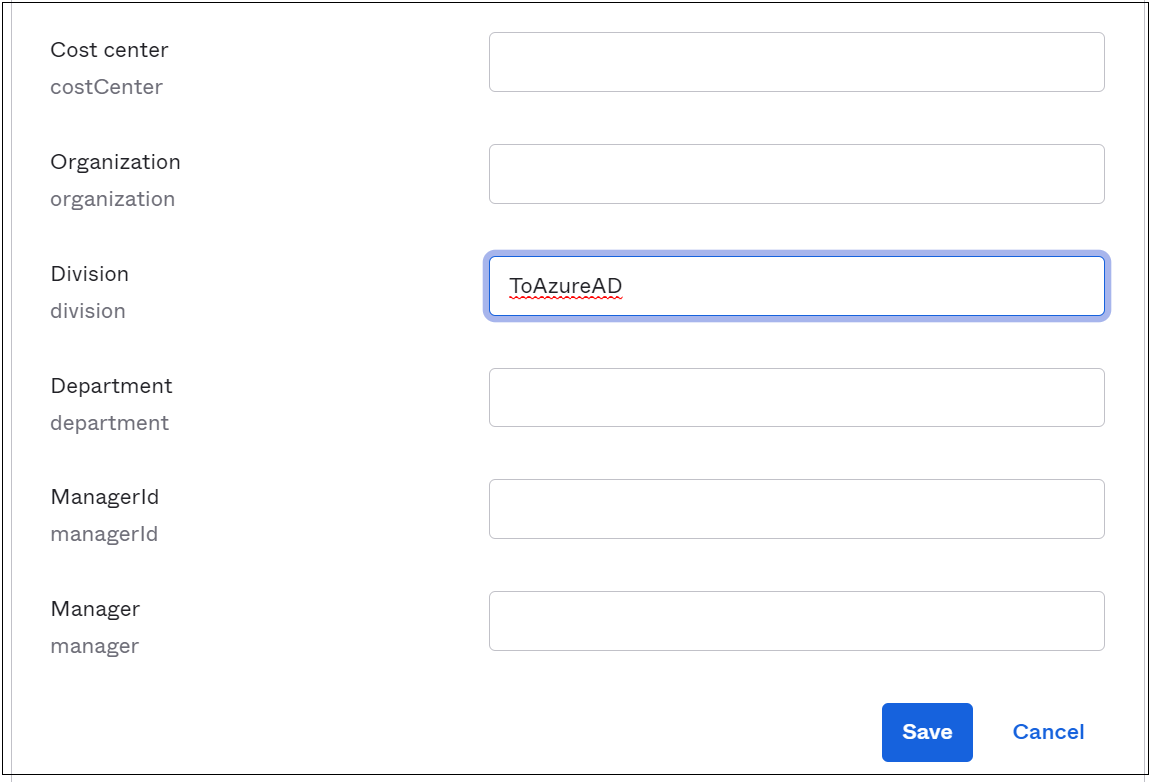
Task: Click the division attribute name
Action: pos(88,311)
